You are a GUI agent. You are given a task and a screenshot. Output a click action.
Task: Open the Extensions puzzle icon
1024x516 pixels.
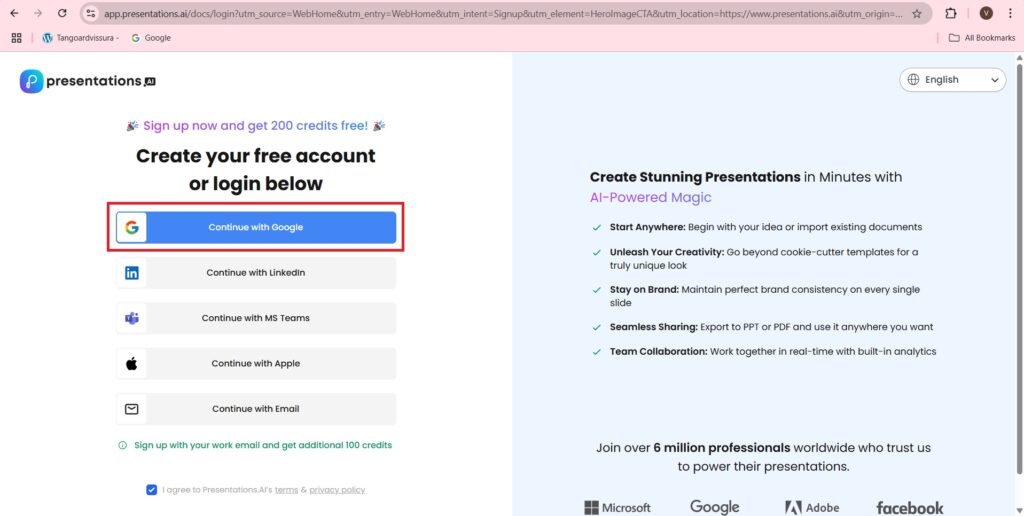tap(951, 13)
